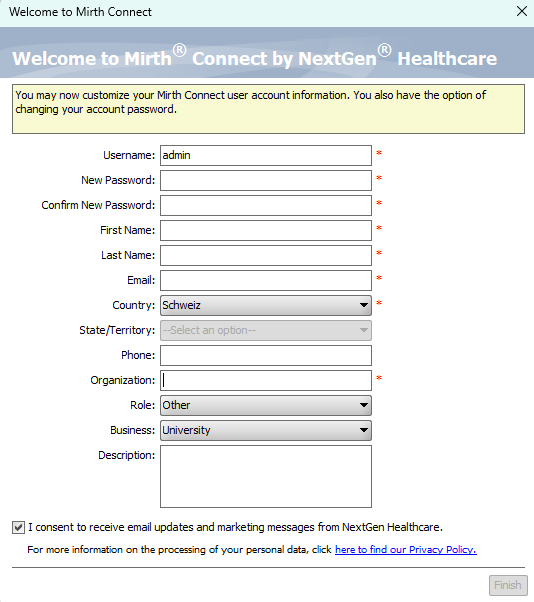Click inside the Description text area
Viewport: 534px width, 602px height.
[266, 476]
